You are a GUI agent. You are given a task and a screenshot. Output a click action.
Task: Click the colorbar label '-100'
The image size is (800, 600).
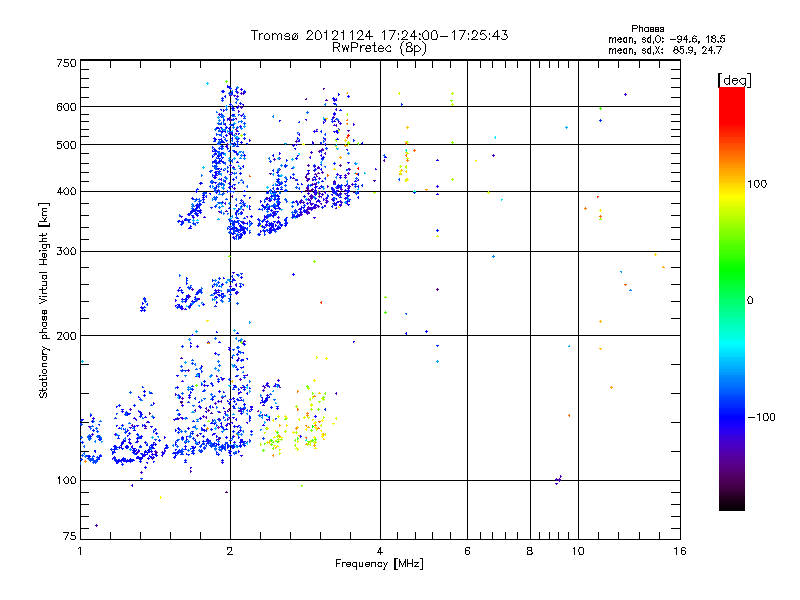762,417
